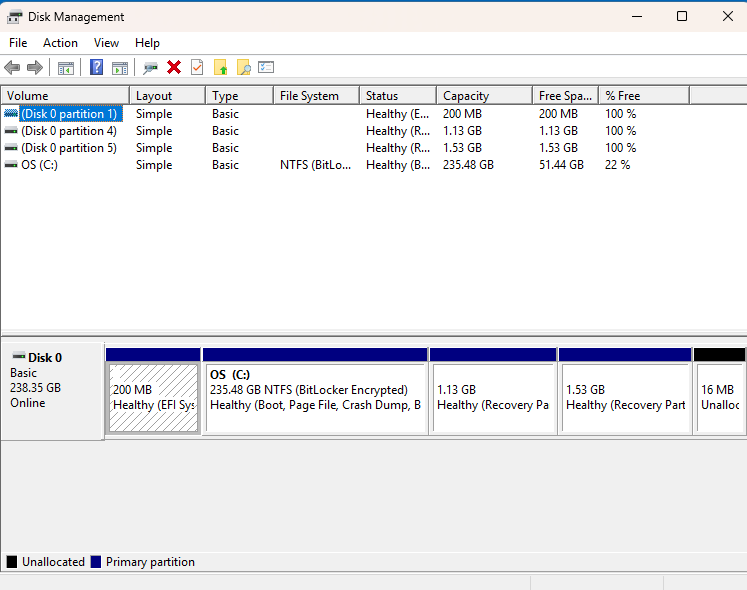747x590 pixels.
Task: Click the drive with magnifier icon
Action: pos(151,68)
